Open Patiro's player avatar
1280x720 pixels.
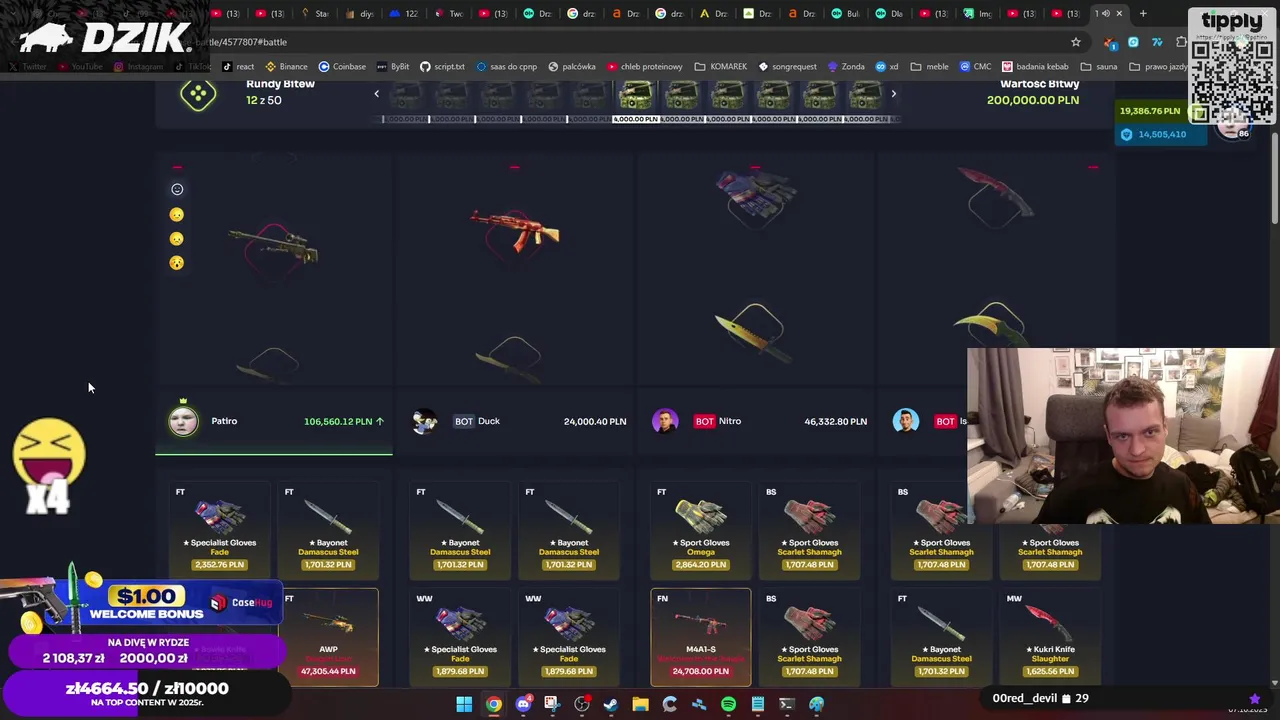tap(183, 421)
